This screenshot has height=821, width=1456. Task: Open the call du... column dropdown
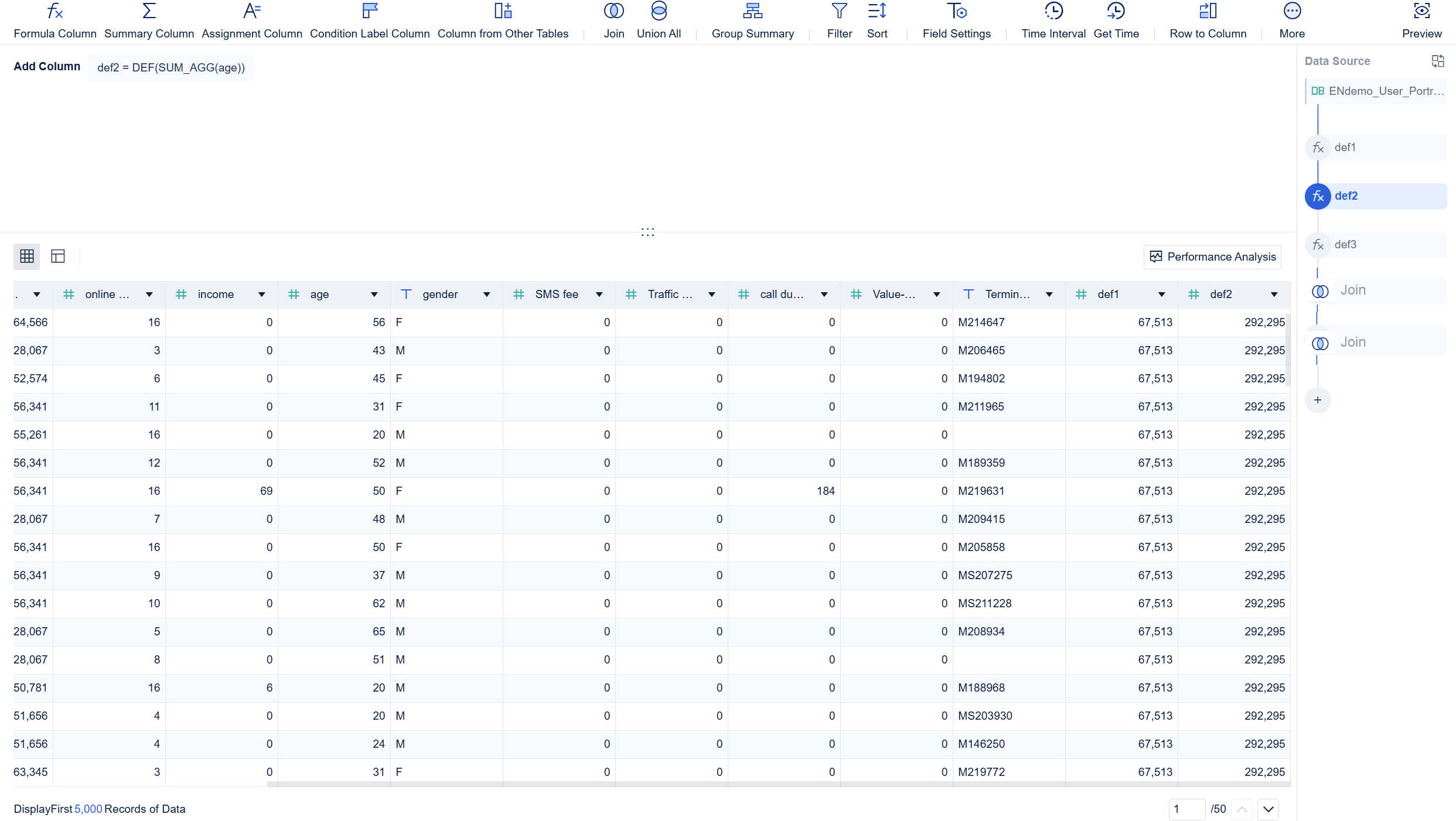(824, 295)
